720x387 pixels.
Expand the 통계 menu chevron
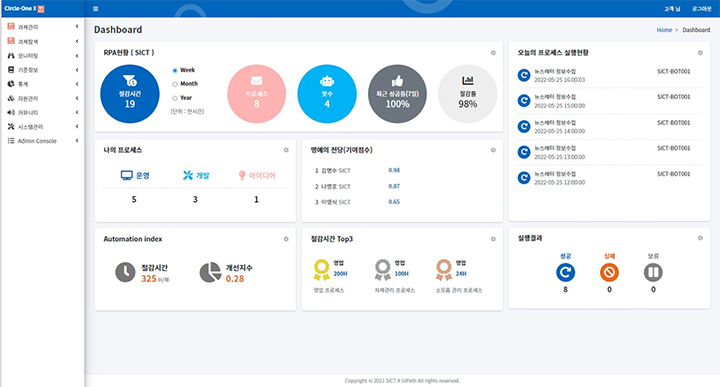click(x=77, y=84)
